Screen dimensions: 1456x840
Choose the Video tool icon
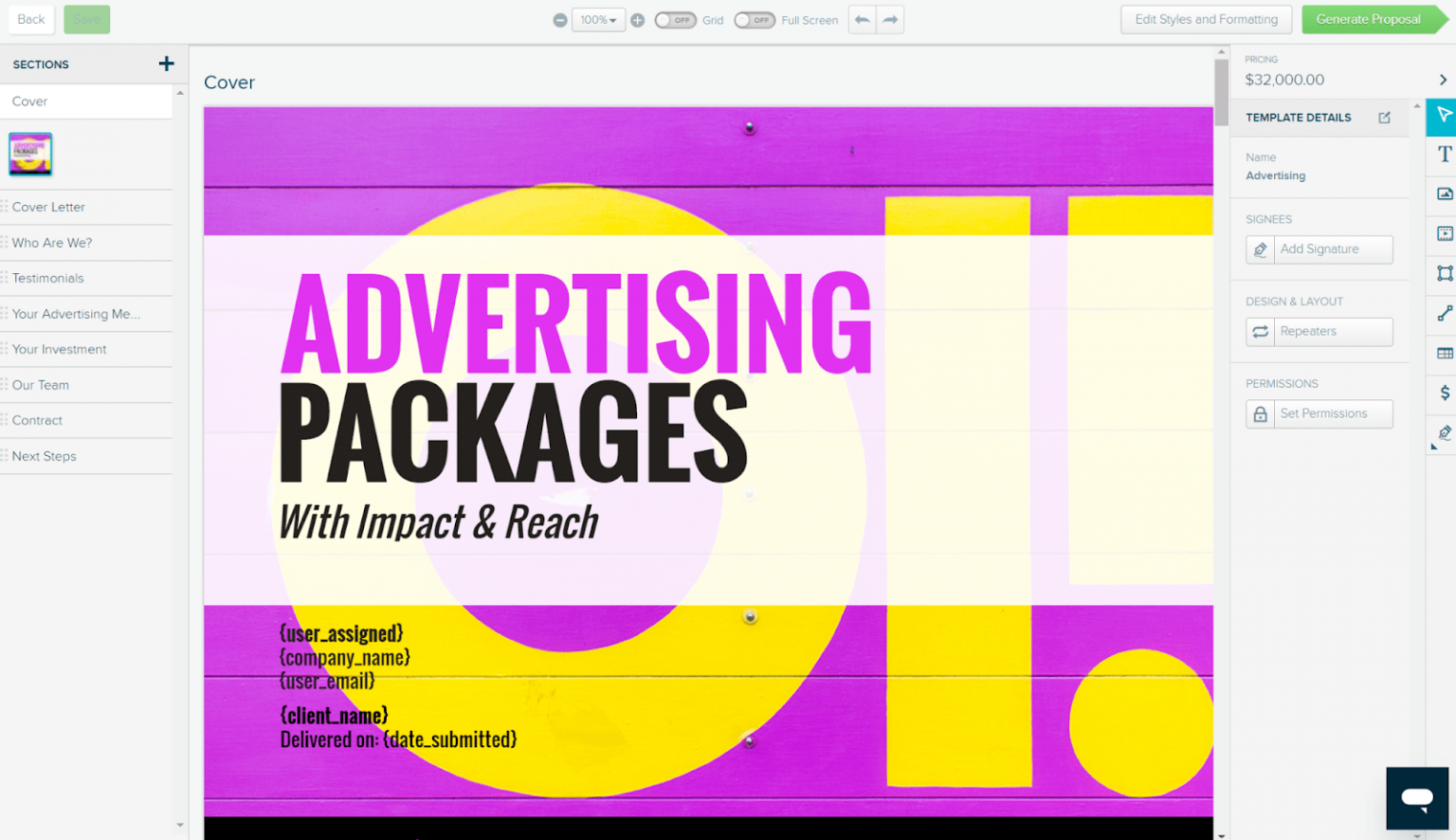pyautogui.click(x=1444, y=234)
